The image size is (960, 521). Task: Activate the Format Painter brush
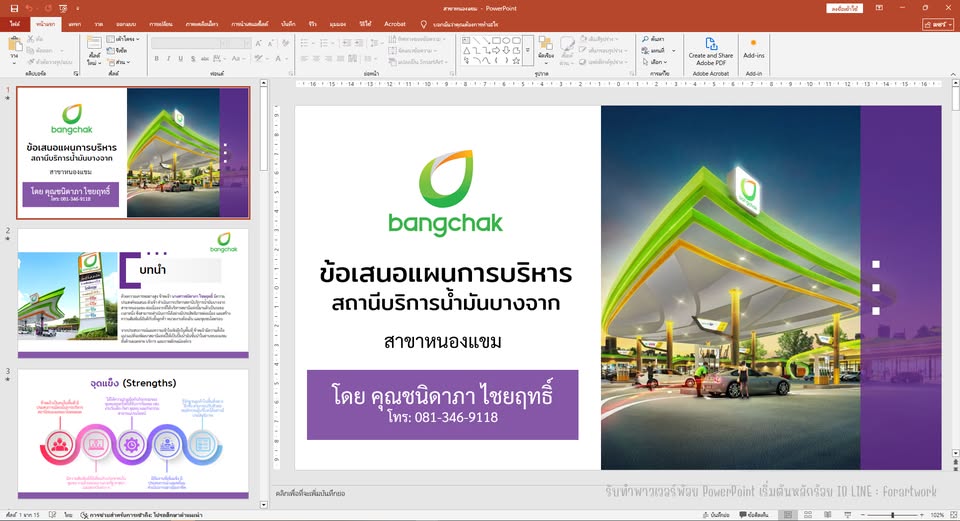49,62
